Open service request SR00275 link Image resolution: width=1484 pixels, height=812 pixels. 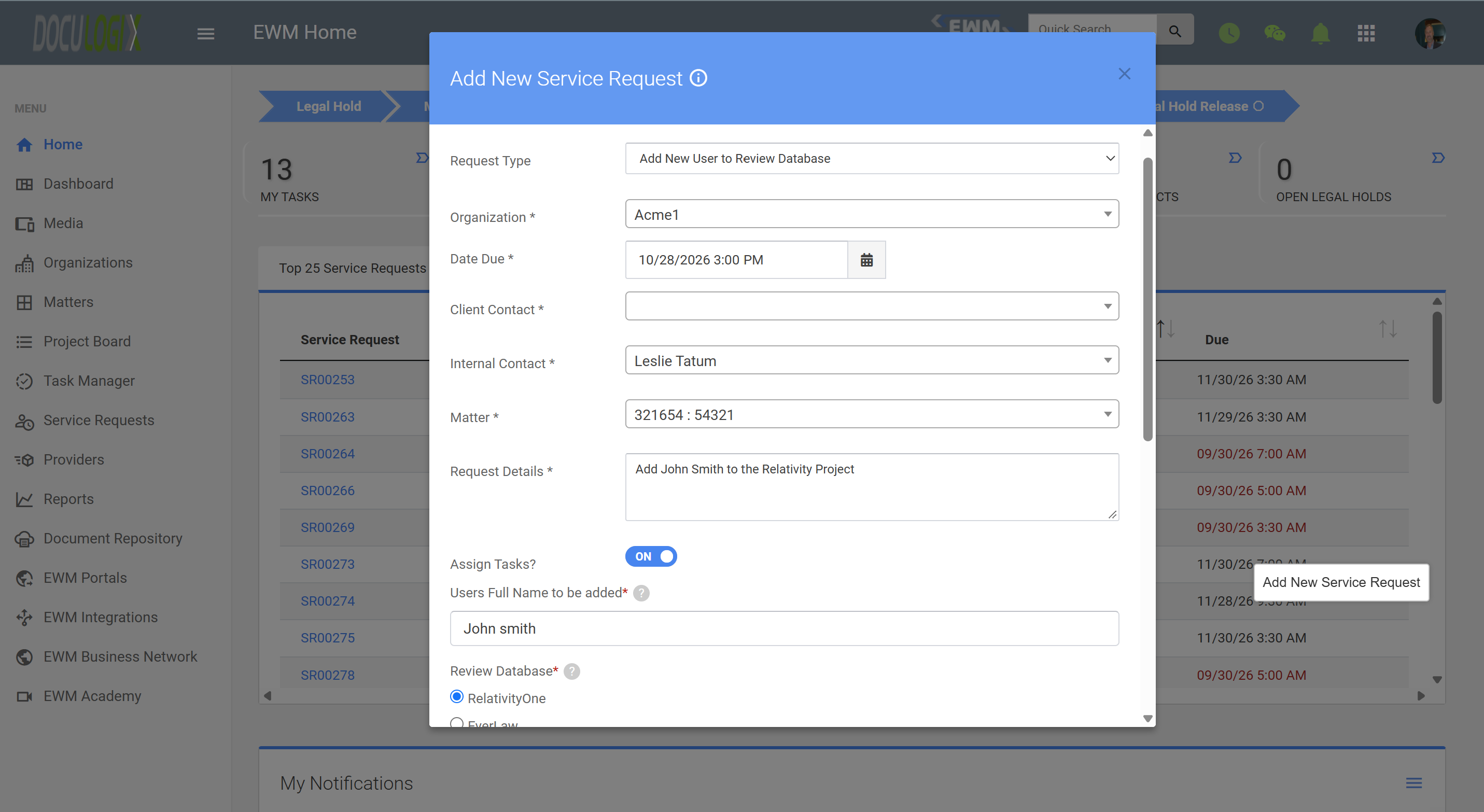coord(327,638)
